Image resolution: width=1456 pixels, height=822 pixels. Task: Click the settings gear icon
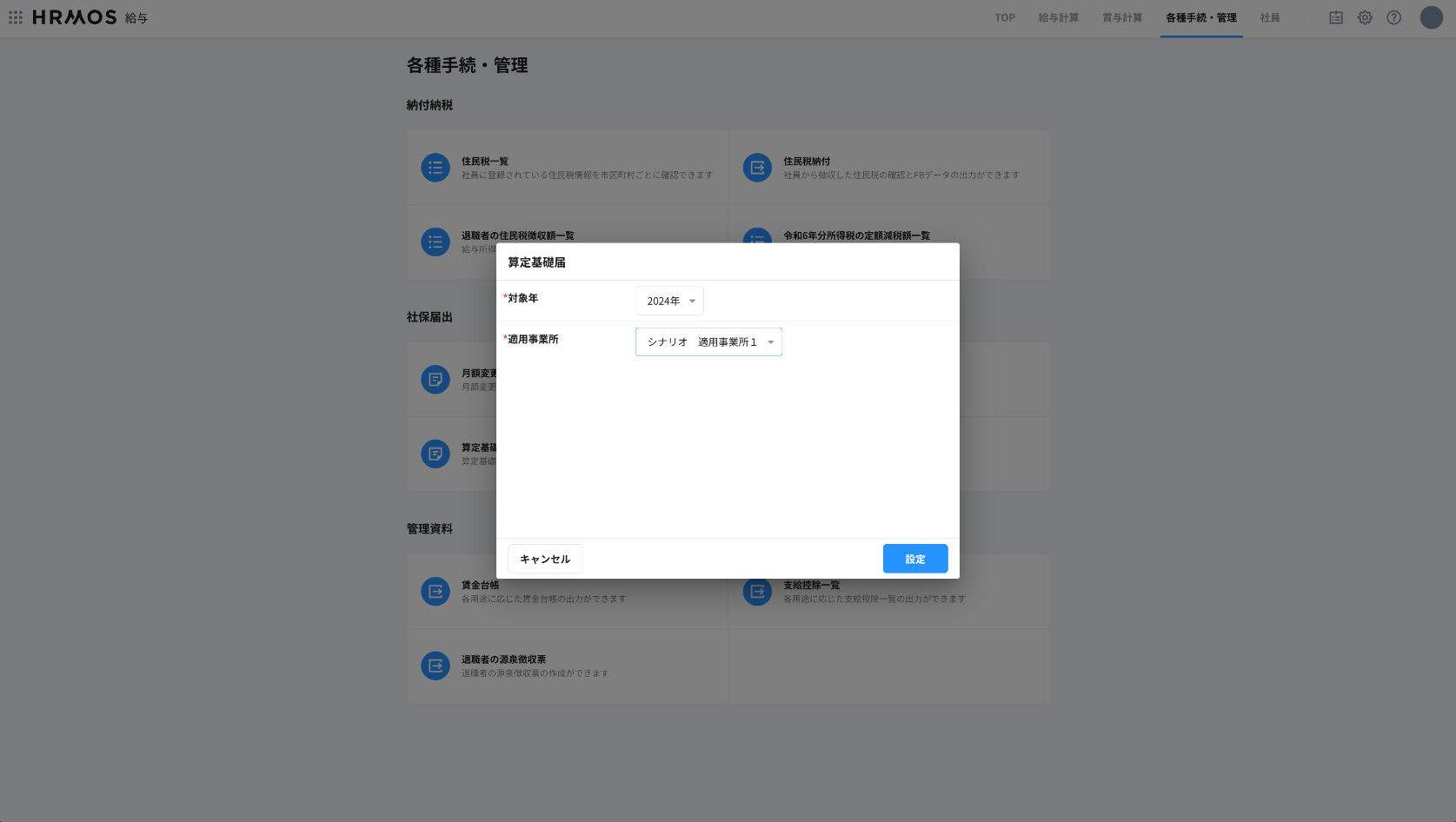pyautogui.click(x=1365, y=17)
